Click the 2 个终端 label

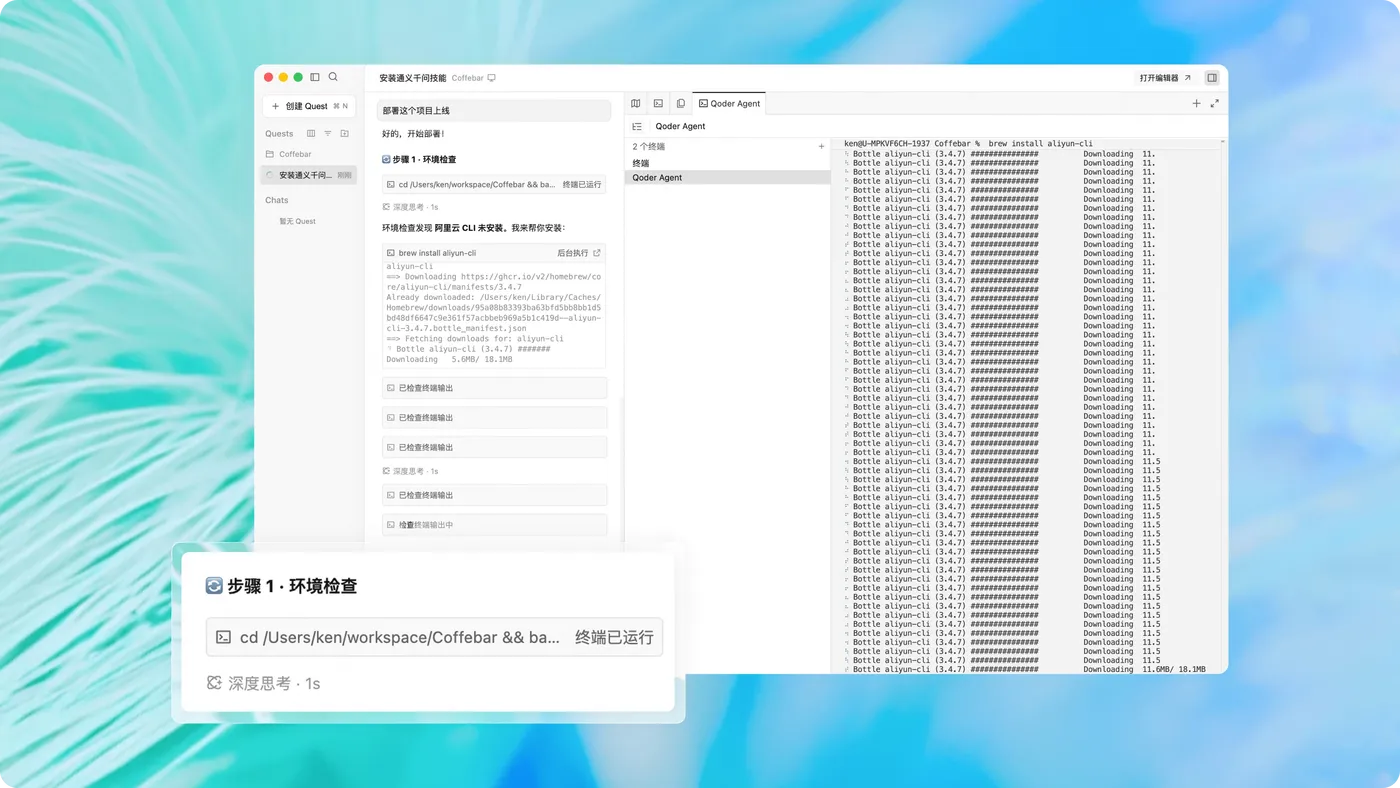point(648,147)
